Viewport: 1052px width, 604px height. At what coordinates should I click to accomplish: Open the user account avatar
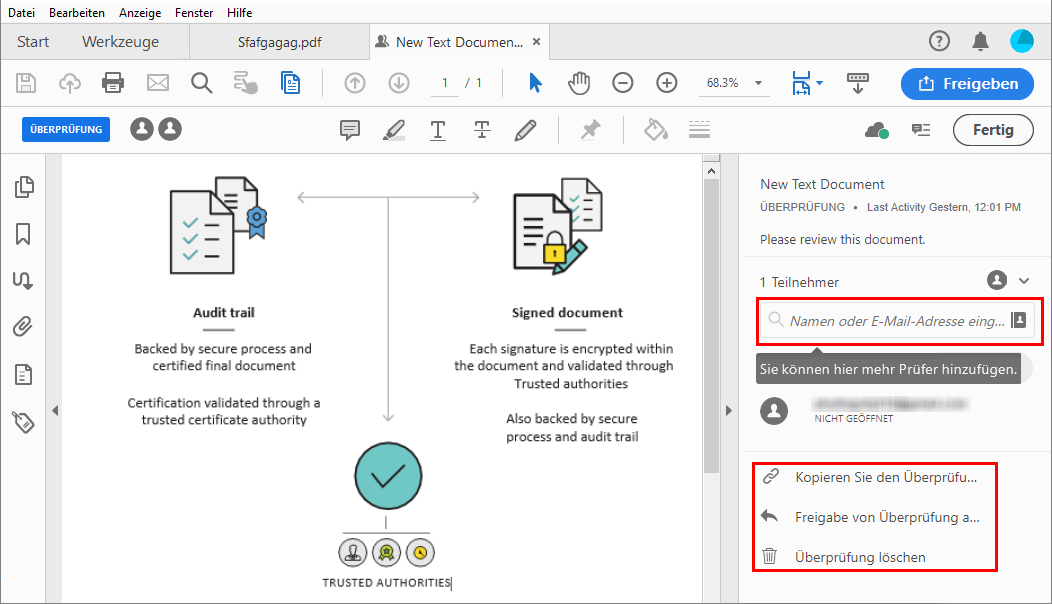[1022, 42]
